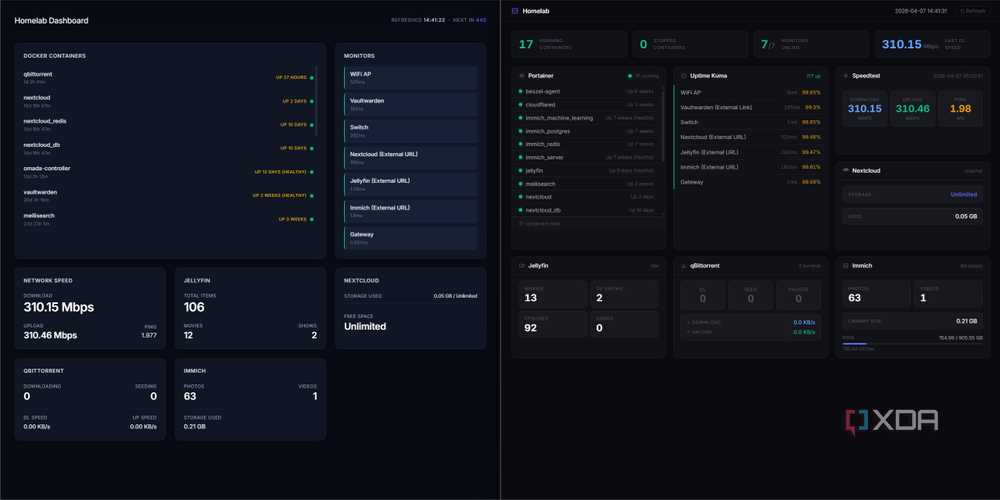
Task: Click the 0.21 GB library size value in right Immich card
Action: [x=967, y=321]
